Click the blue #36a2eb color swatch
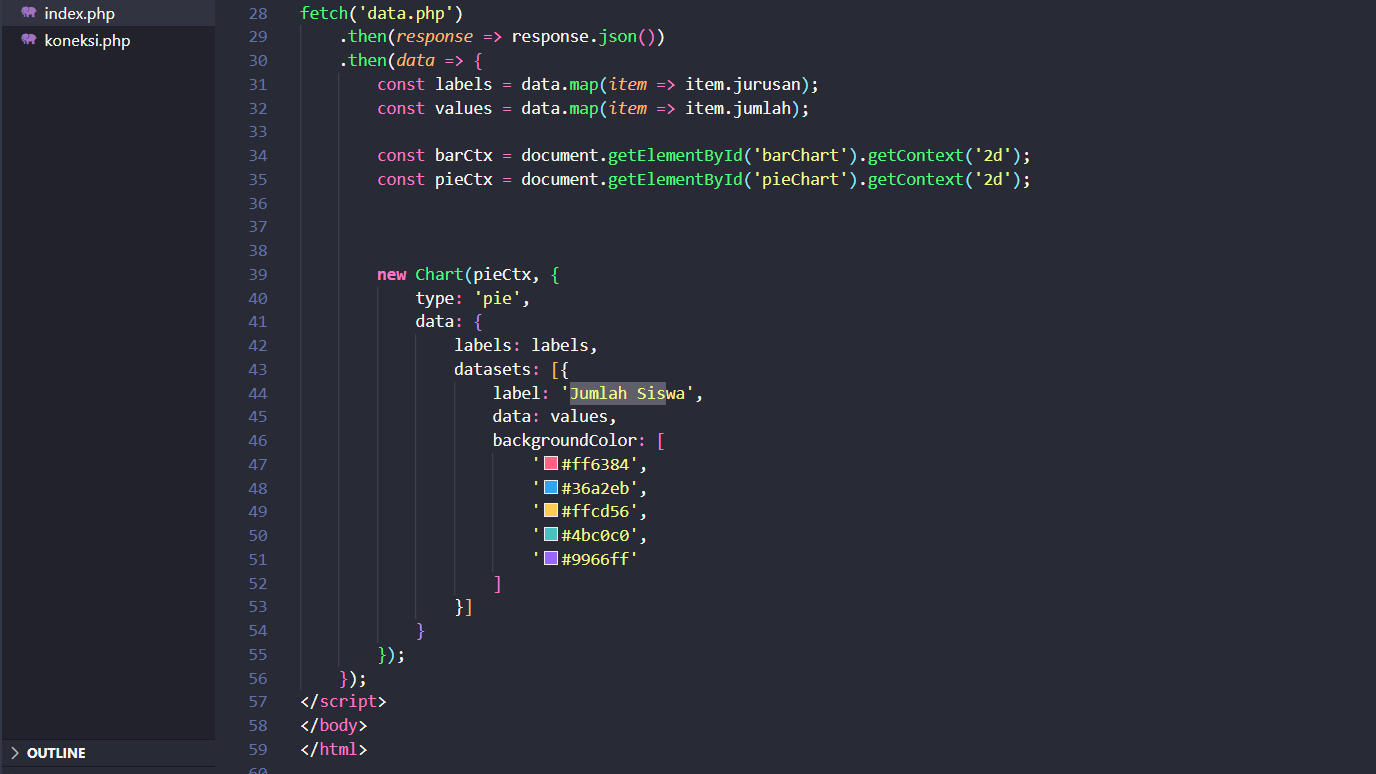 tap(551, 488)
